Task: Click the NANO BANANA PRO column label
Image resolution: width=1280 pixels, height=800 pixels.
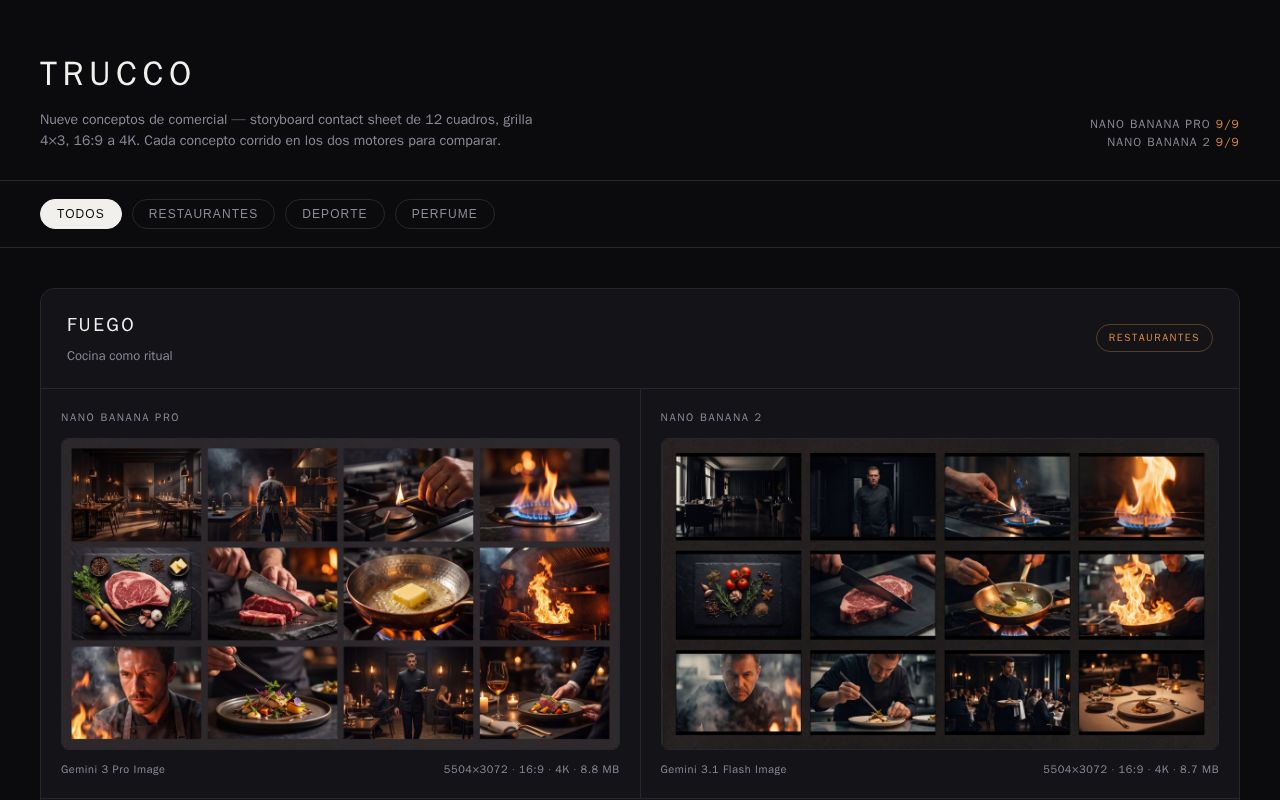Action: (120, 417)
